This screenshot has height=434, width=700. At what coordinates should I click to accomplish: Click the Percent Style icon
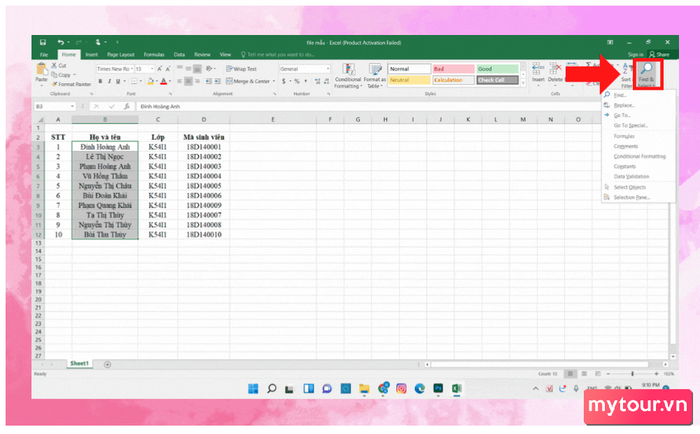(x=296, y=81)
